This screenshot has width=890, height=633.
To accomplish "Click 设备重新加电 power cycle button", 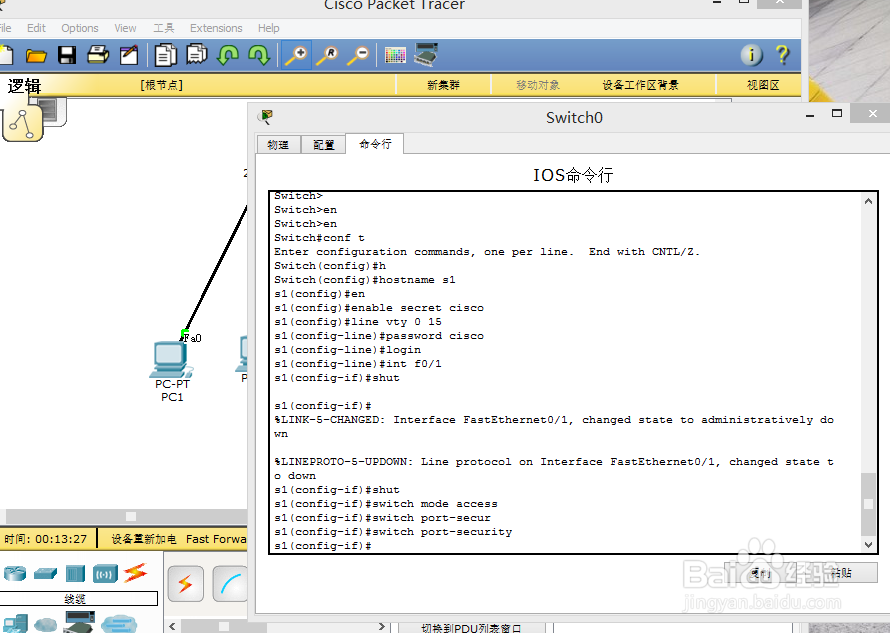I will (x=144, y=539).
